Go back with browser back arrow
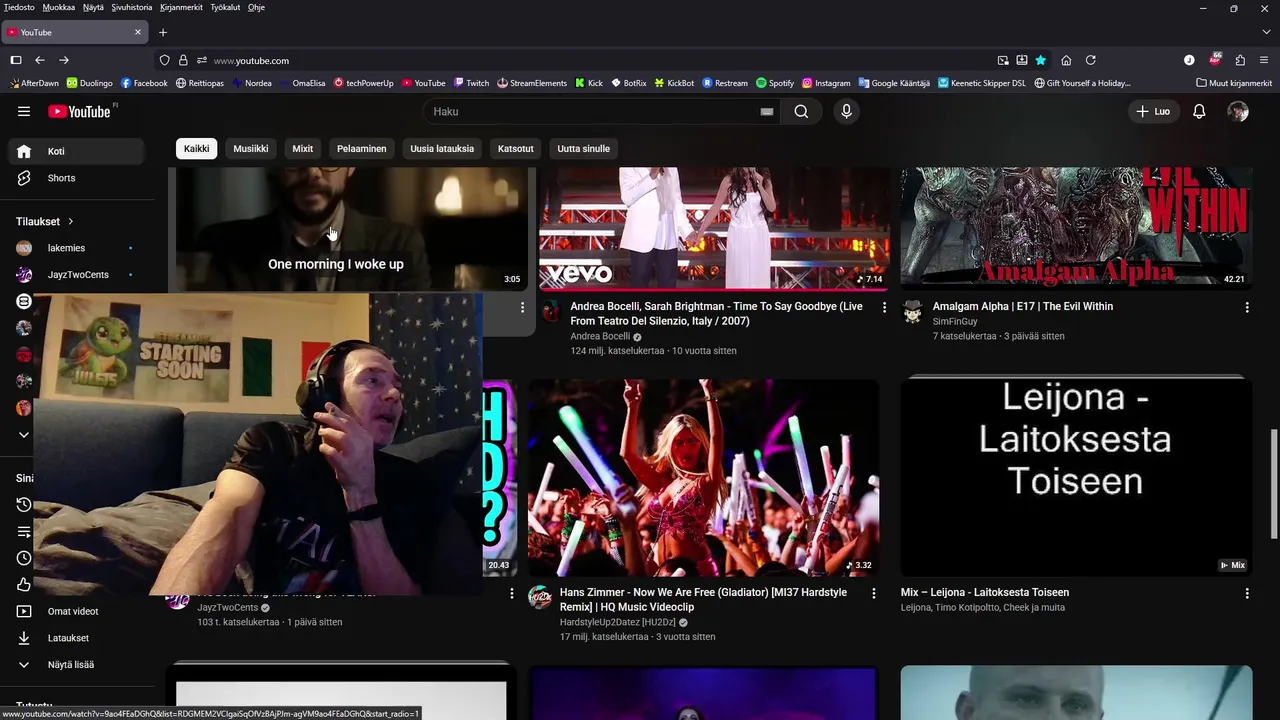This screenshot has width=1280, height=720. point(40,60)
